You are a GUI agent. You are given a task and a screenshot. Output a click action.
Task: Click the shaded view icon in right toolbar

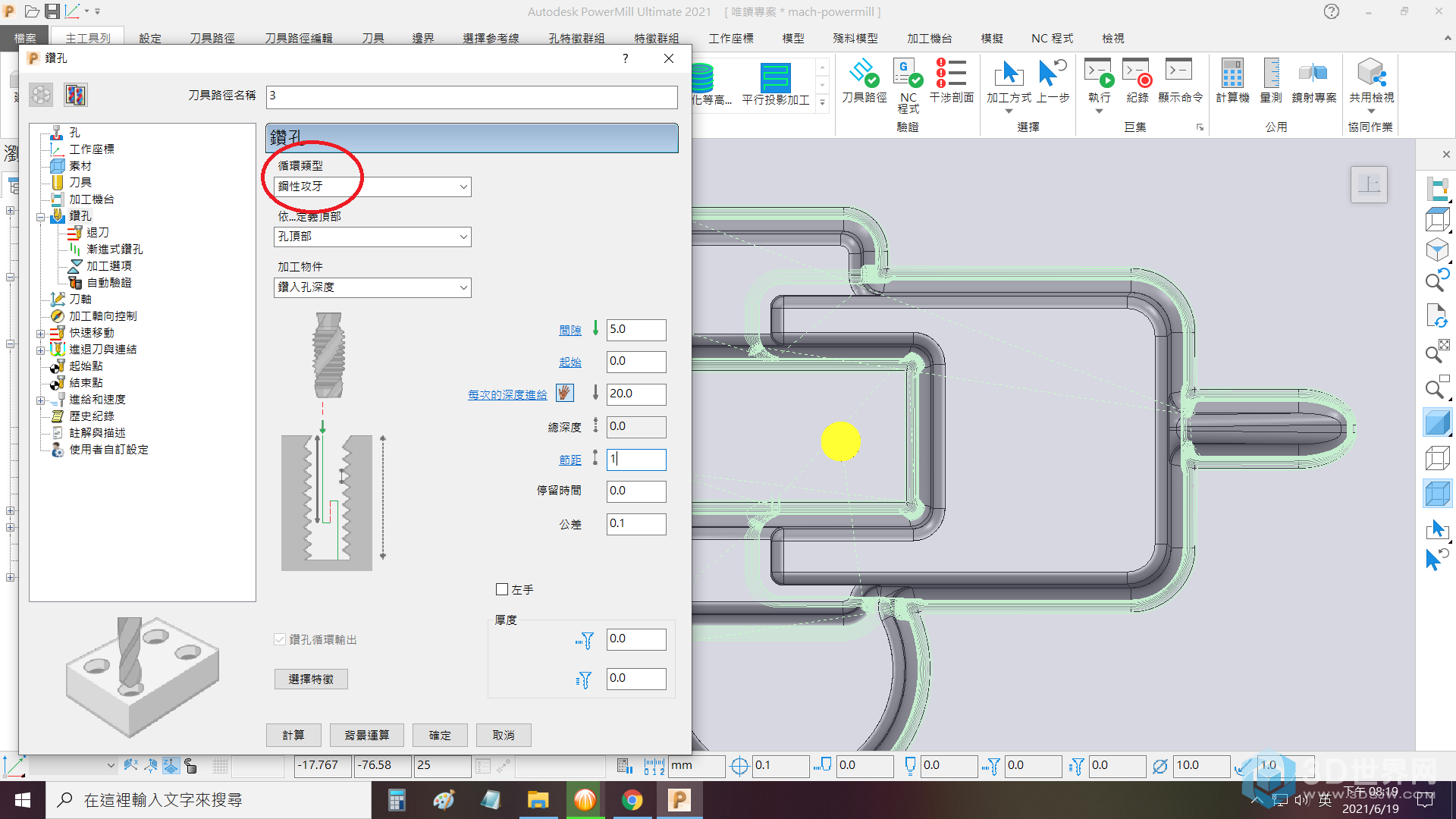tap(1437, 422)
